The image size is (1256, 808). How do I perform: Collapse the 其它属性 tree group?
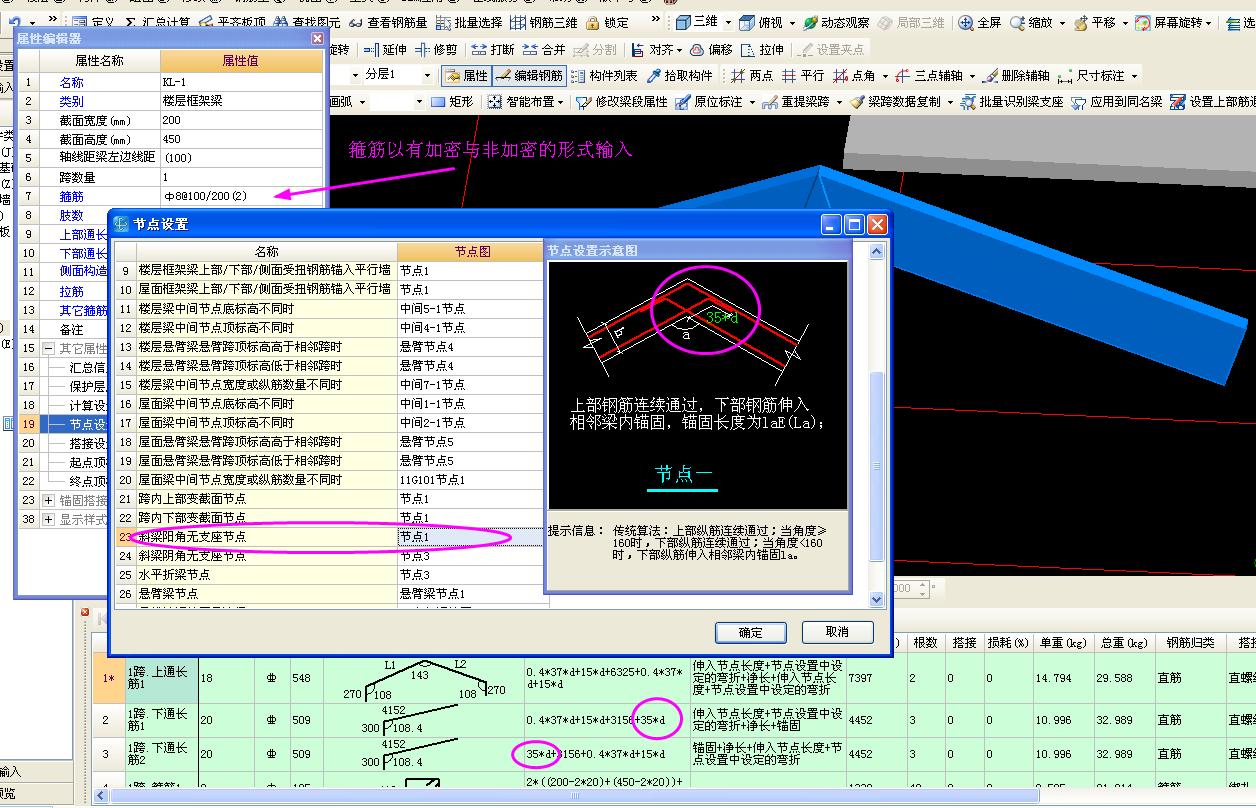[x=48, y=348]
